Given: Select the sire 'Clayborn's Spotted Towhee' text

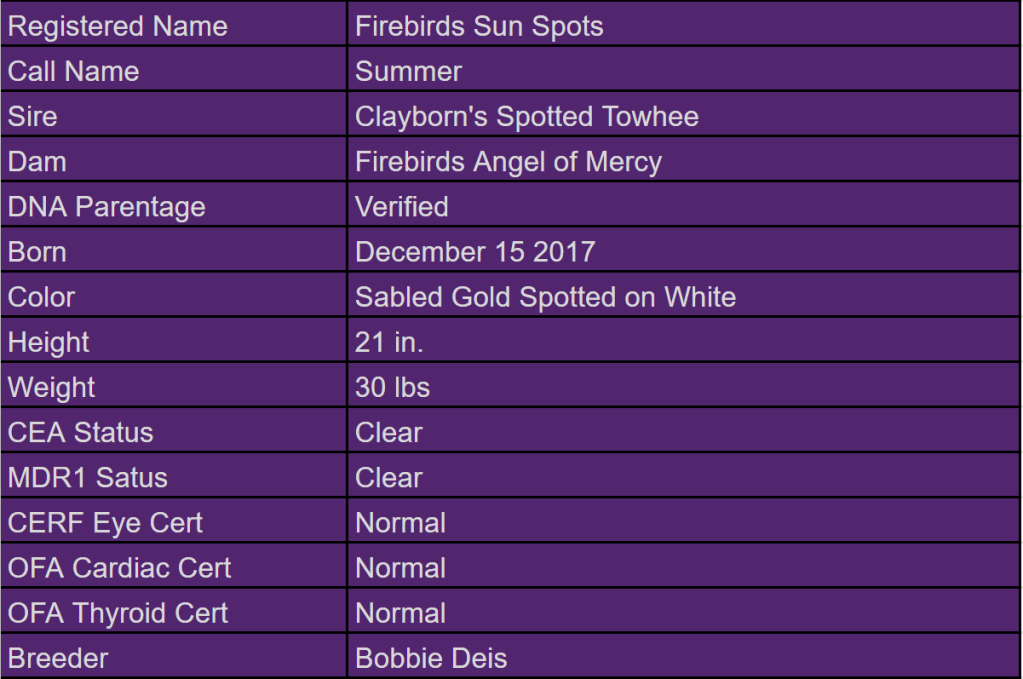Looking at the screenshot, I should (526, 117).
